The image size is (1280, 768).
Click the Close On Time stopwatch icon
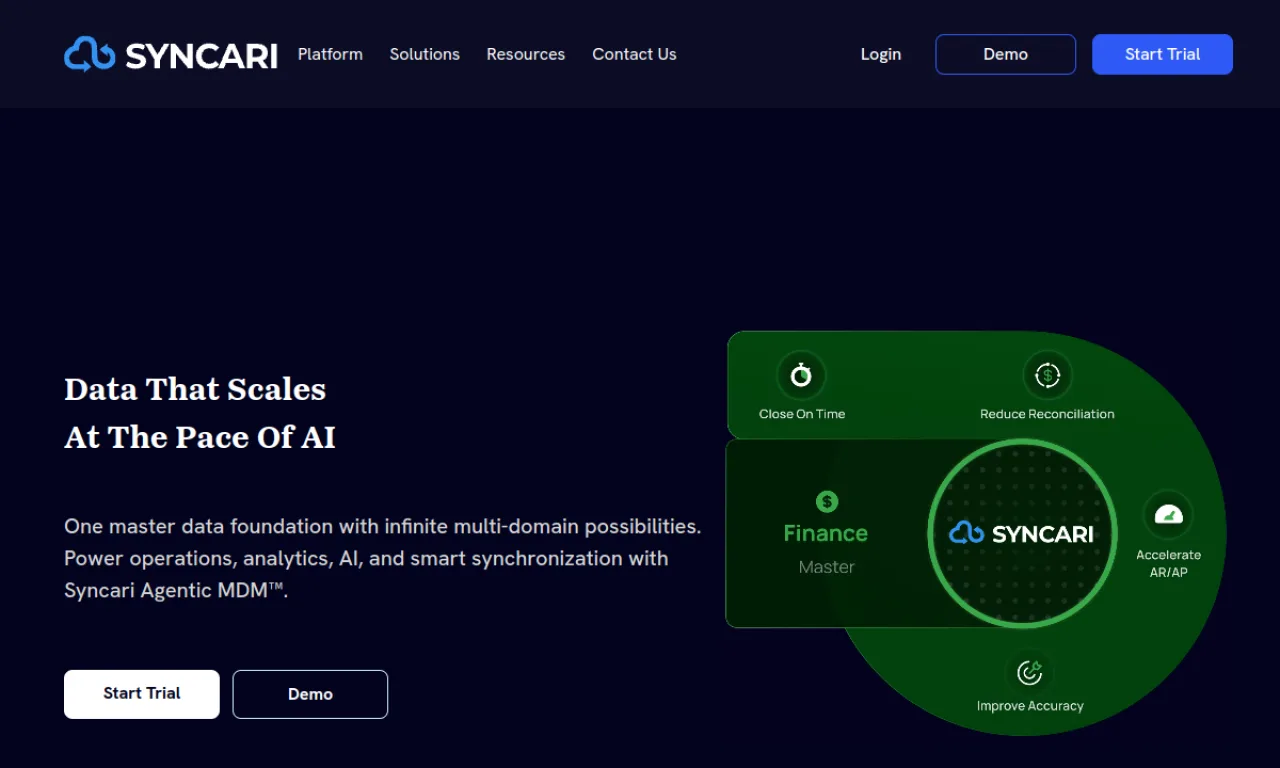801,376
